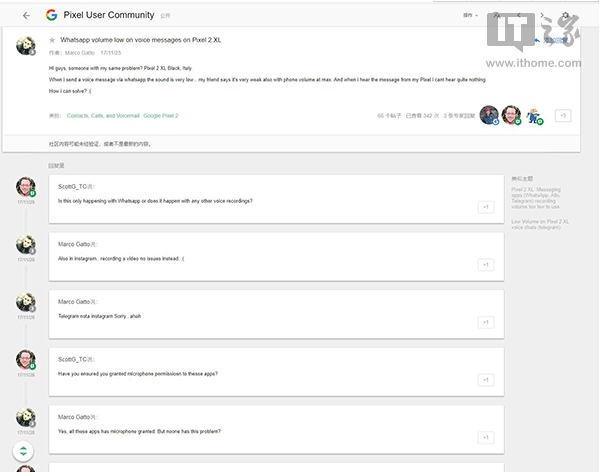Screen dimensions: 600x476
Task: Click the topic title about Whatsapp volume
Action: (x=141, y=40)
